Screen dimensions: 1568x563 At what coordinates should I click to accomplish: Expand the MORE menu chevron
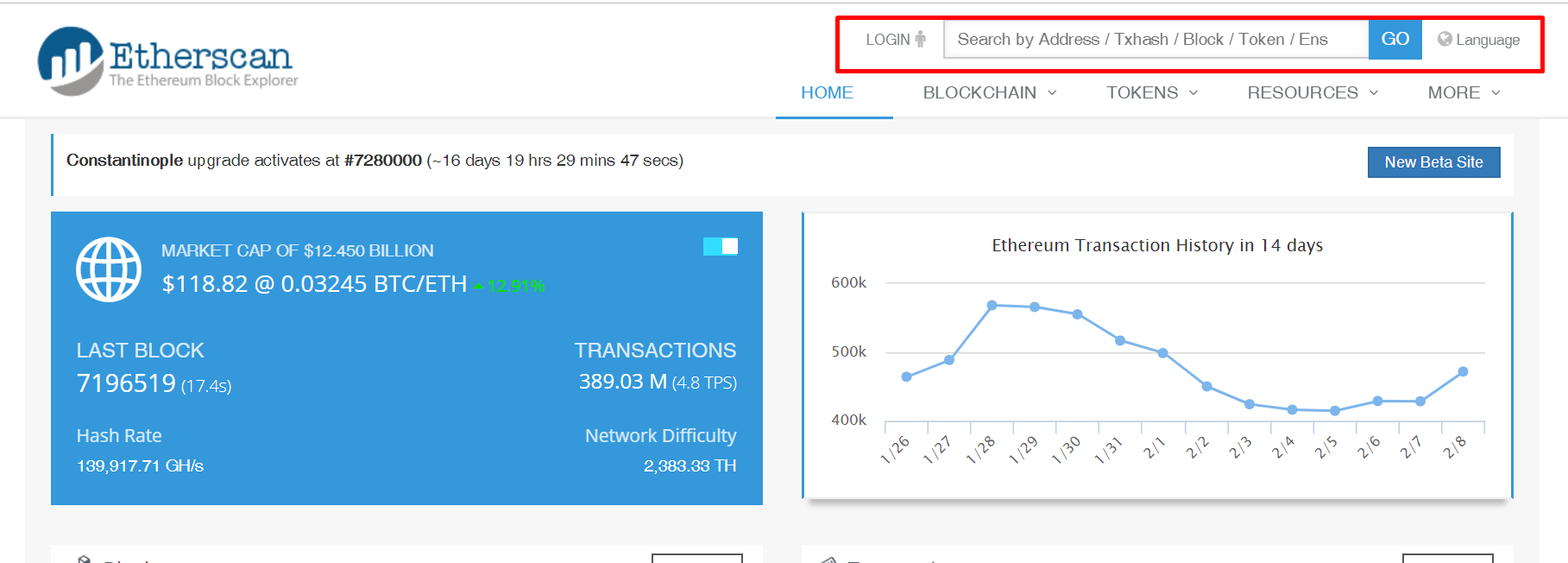click(x=1496, y=93)
